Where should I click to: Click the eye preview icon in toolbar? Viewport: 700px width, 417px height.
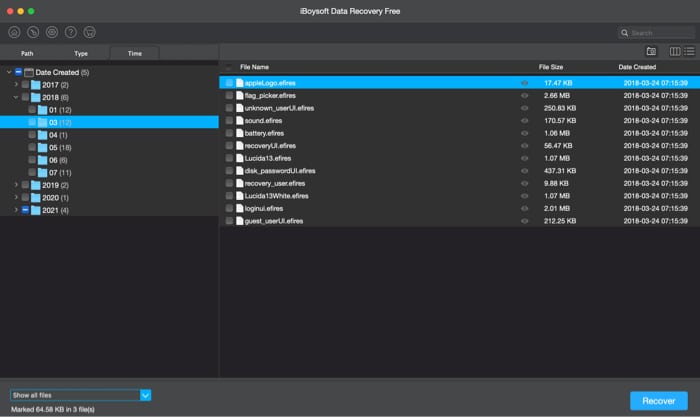tap(52, 32)
